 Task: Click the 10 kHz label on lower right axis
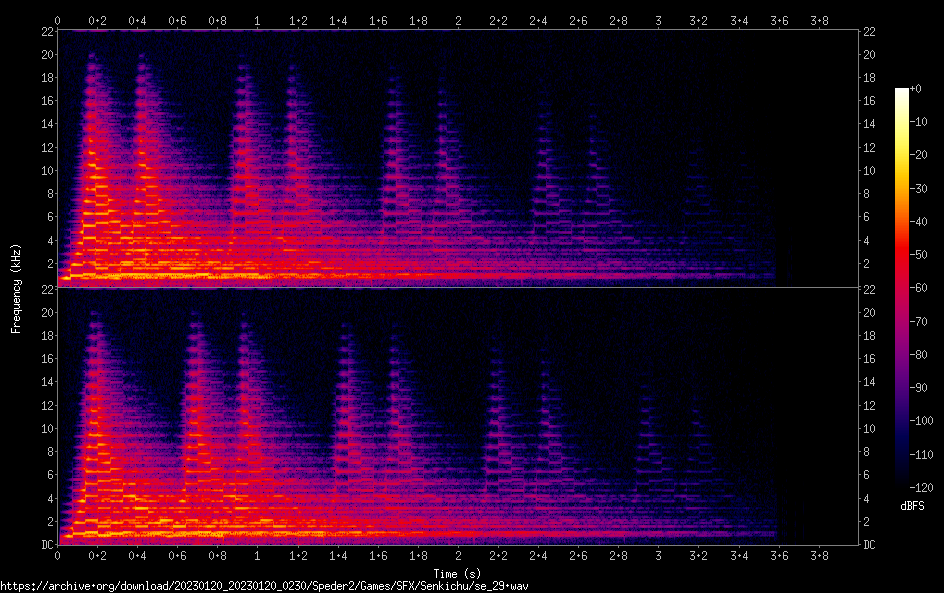tap(870, 428)
